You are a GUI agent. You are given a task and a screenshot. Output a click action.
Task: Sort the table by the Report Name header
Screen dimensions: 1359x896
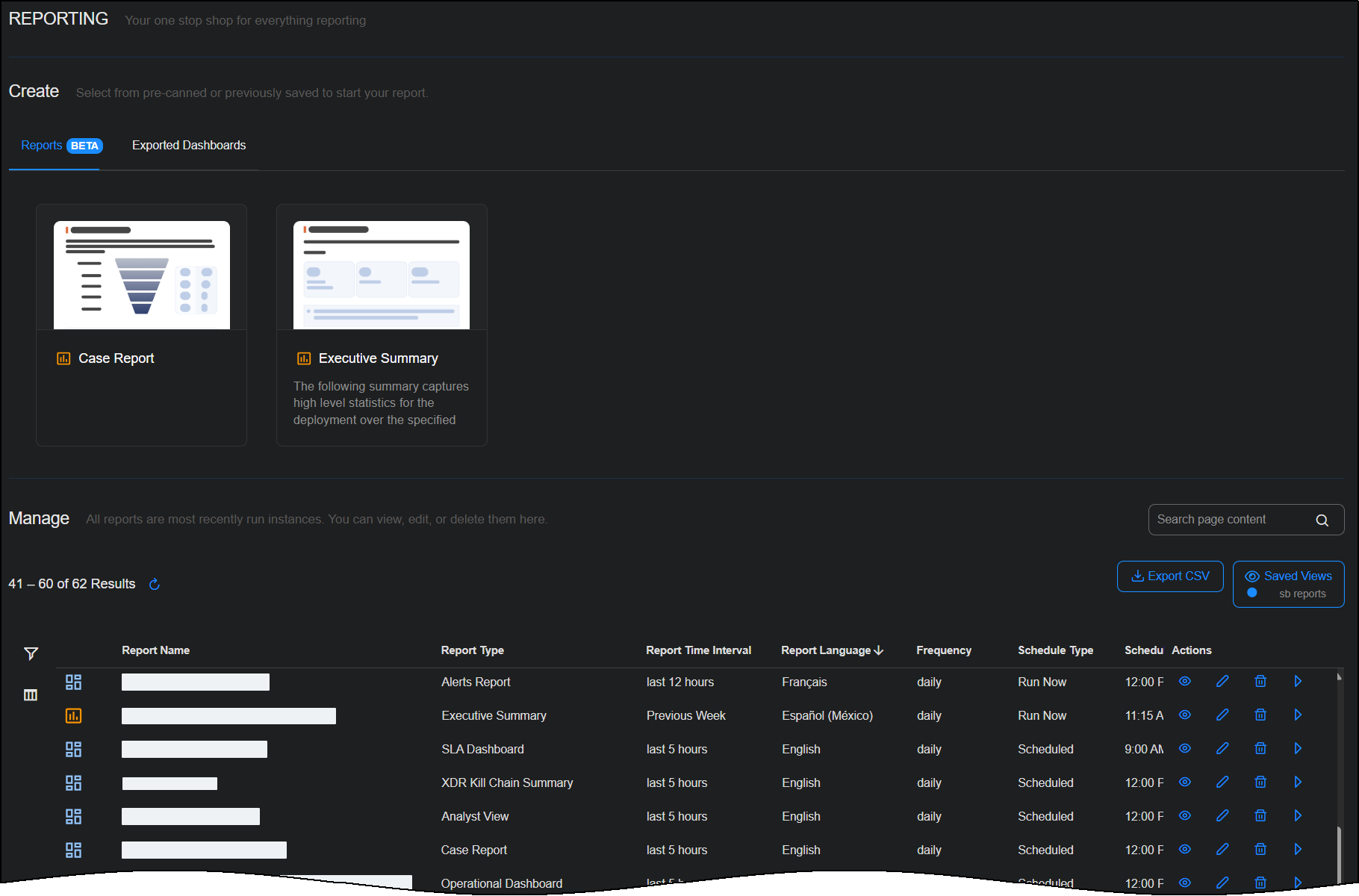point(155,650)
